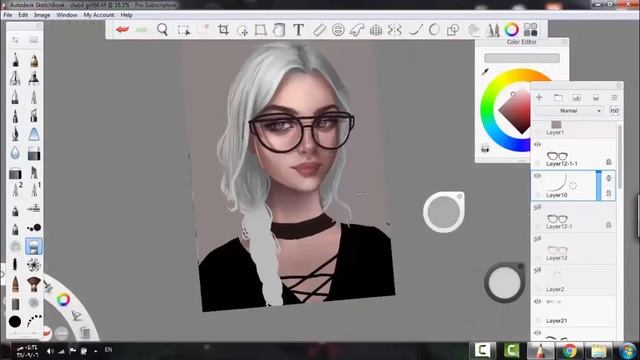Image resolution: width=640 pixels, height=360 pixels.
Task: Toggle lock on Layer12-1-1
Action: (x=609, y=162)
